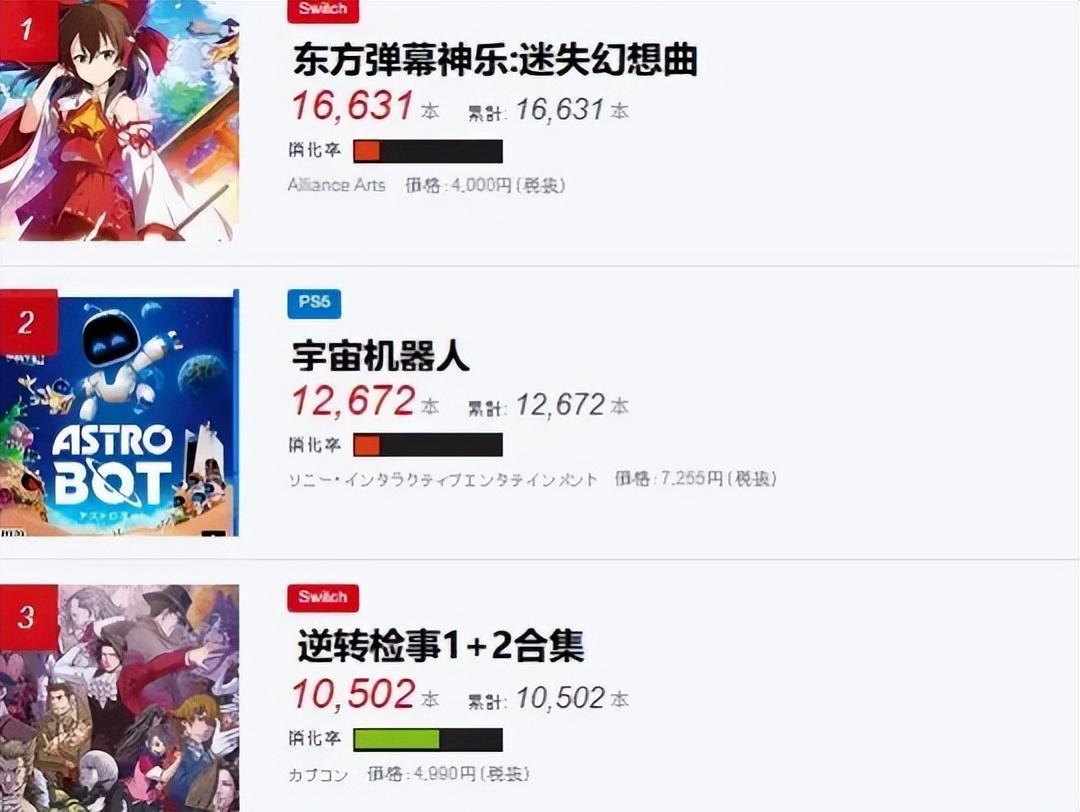Open the Astro Bot cover image
Image resolution: width=1080 pixels, height=812 pixels.
(x=120, y=413)
